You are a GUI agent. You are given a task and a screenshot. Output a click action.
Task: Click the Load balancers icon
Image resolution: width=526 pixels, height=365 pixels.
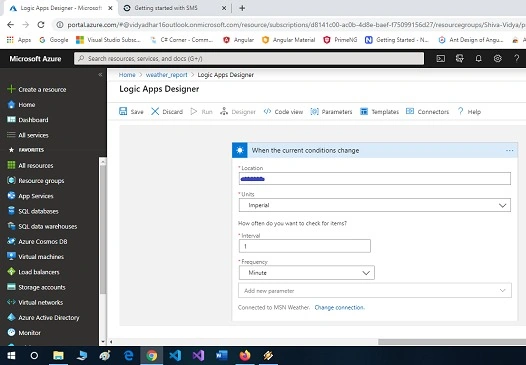pos(11,271)
